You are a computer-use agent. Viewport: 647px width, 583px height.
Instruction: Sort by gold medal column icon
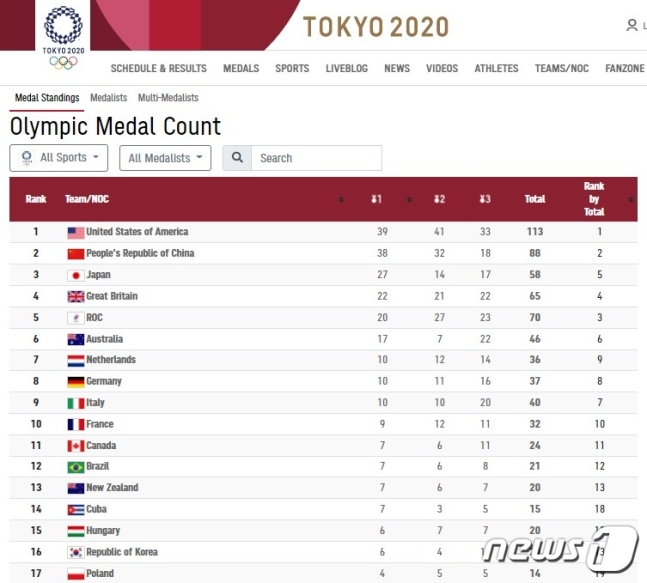376,199
